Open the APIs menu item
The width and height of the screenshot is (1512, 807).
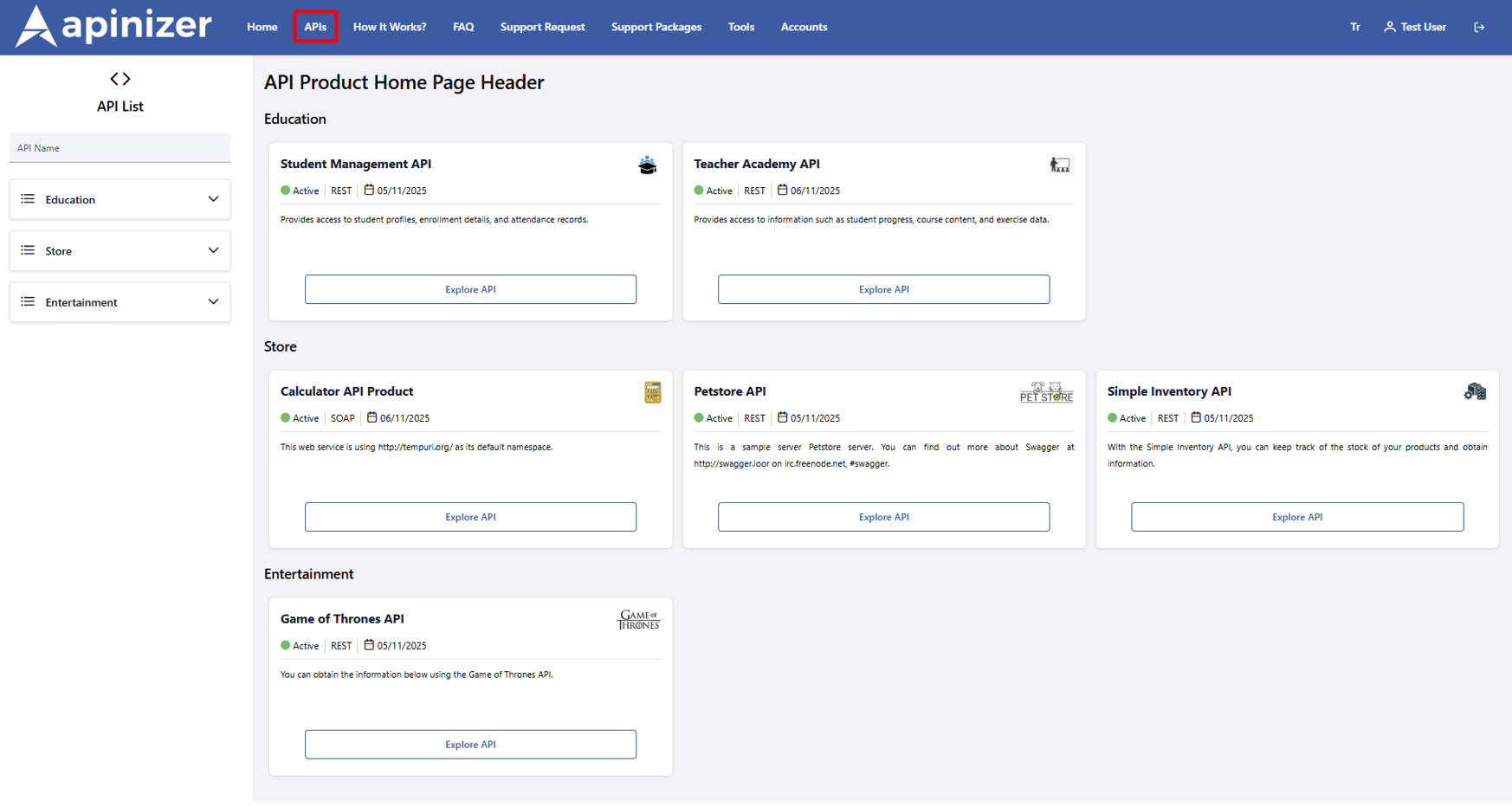(315, 27)
